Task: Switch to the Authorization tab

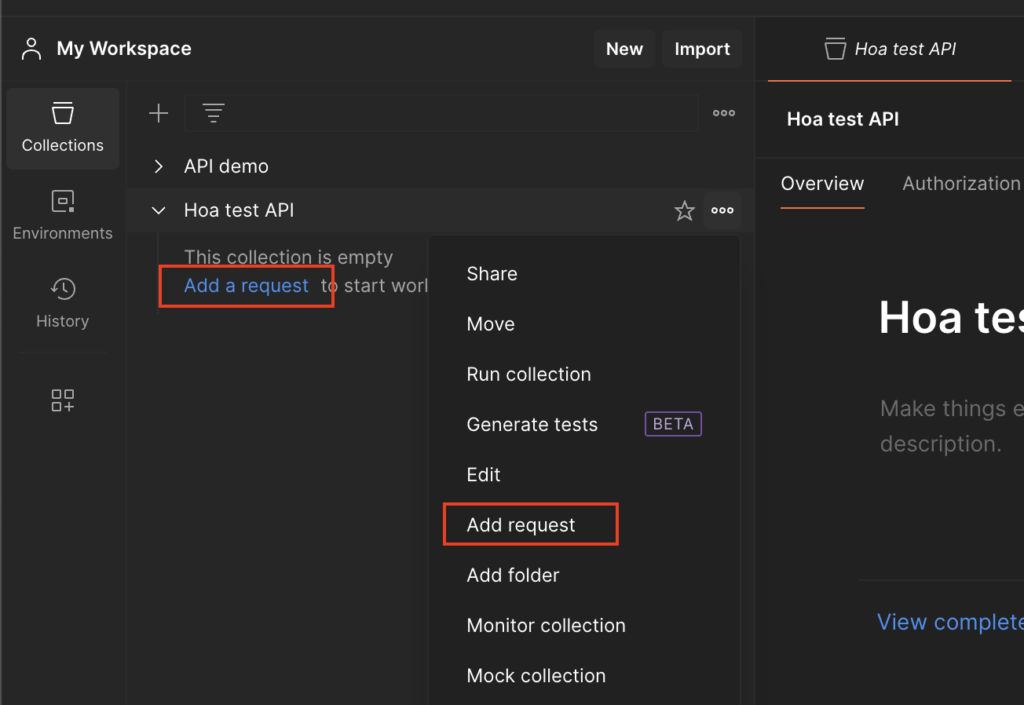Action: click(x=961, y=184)
